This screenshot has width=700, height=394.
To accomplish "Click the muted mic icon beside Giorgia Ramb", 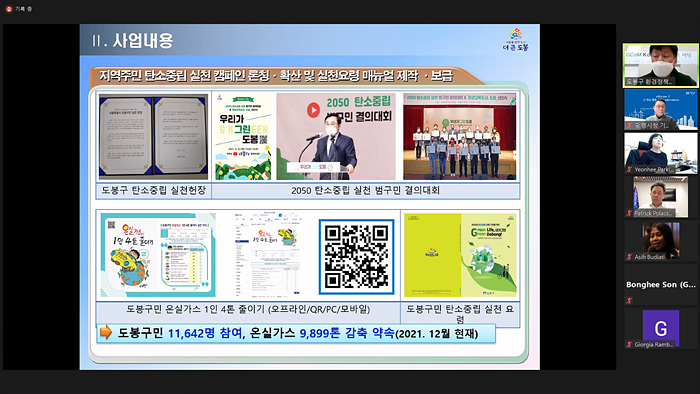I will tap(629, 344).
